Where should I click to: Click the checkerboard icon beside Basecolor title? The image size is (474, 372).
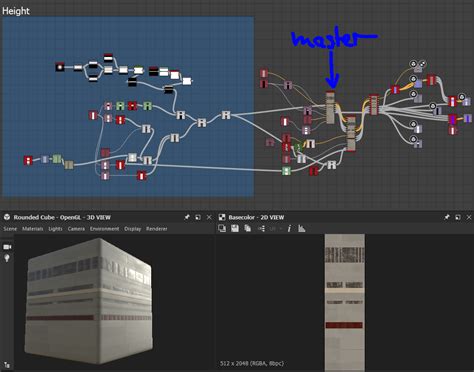(x=222, y=217)
